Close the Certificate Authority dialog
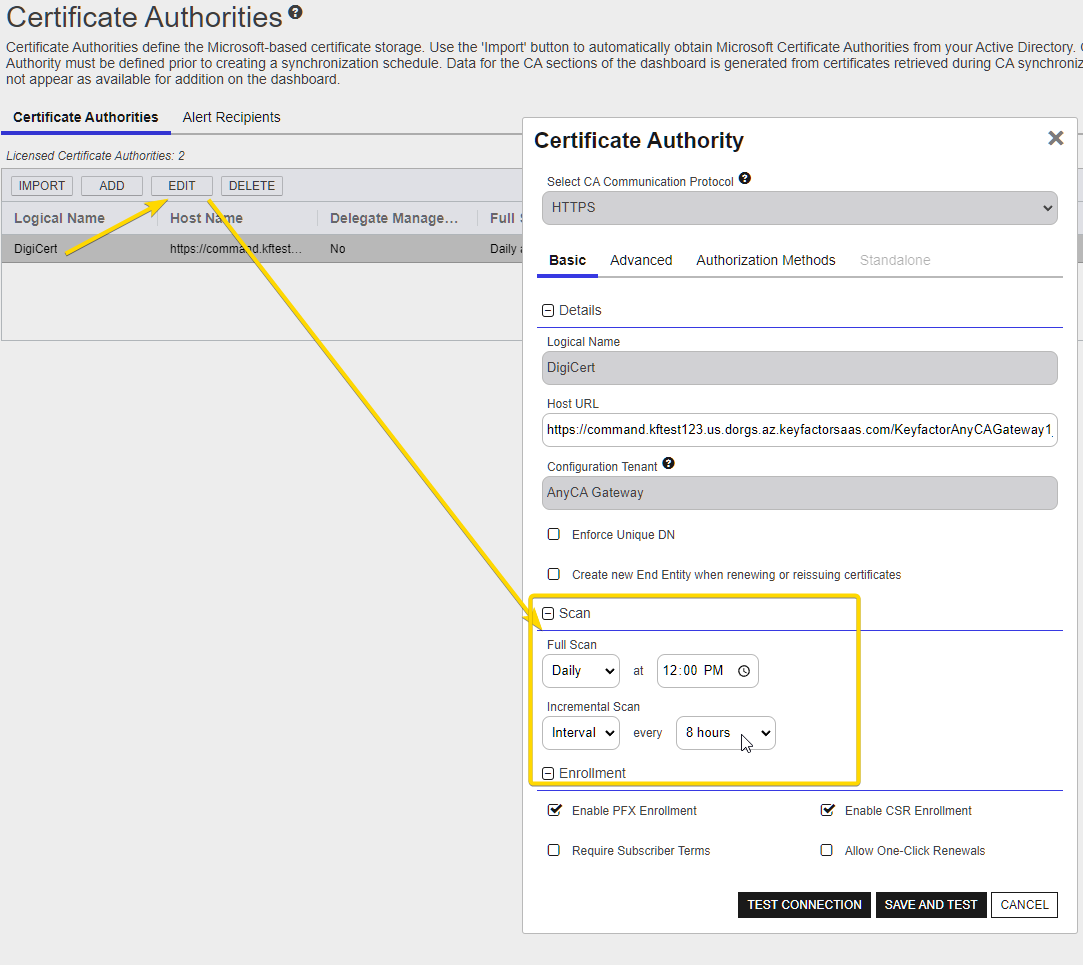The width and height of the screenshot is (1083, 965). tap(1055, 139)
